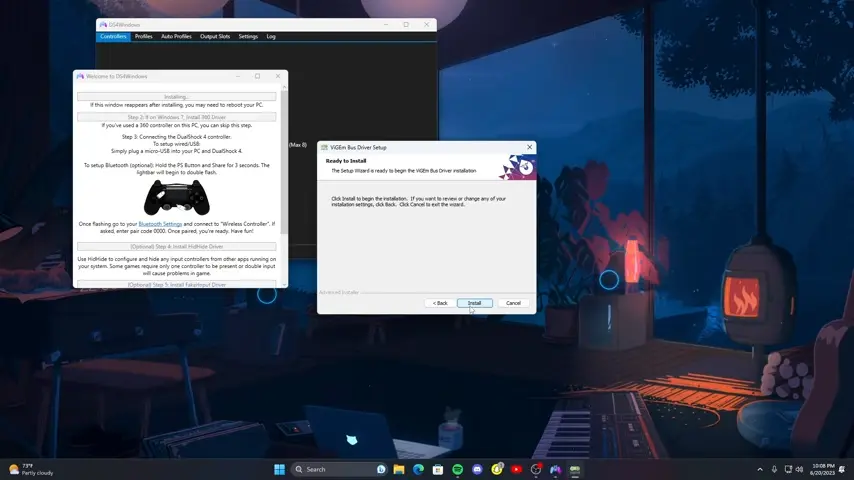Switch to the Output Slots tab

point(215,37)
